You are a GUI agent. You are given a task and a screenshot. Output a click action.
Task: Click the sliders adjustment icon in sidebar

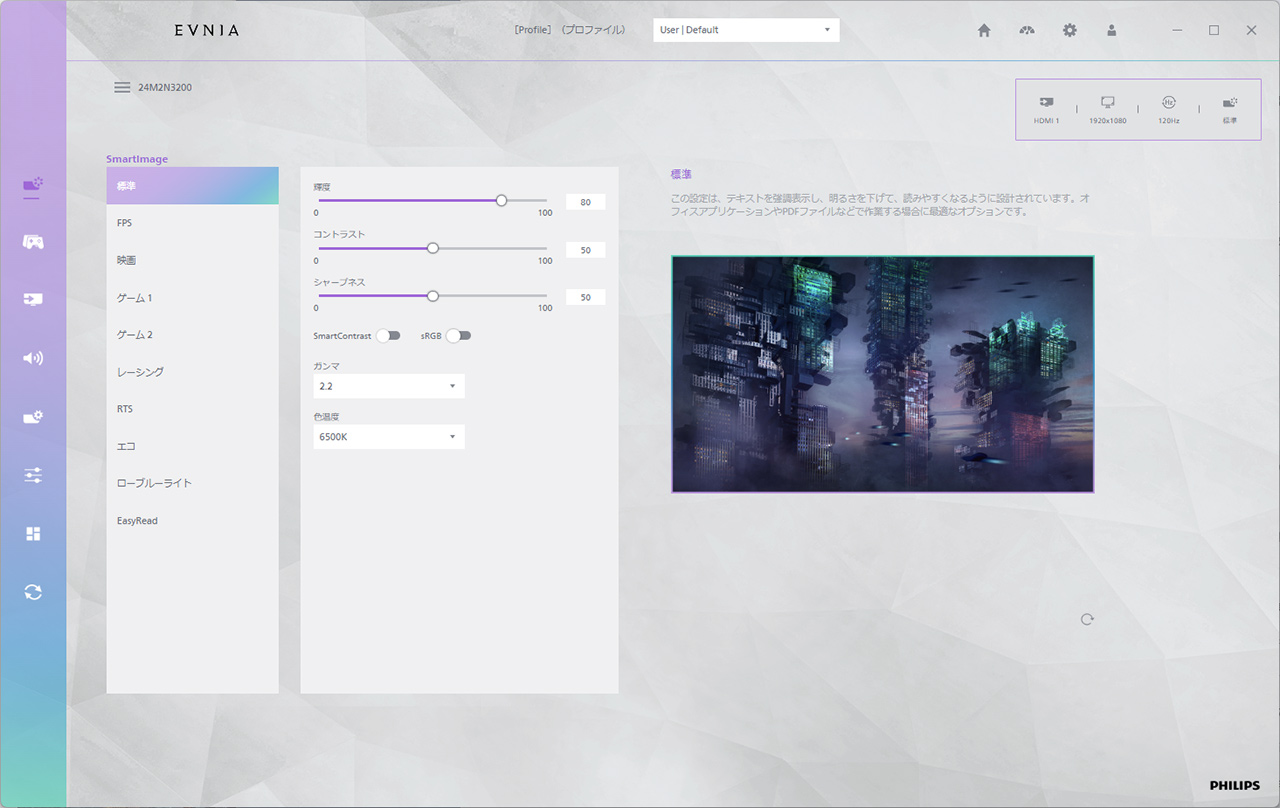tap(33, 476)
